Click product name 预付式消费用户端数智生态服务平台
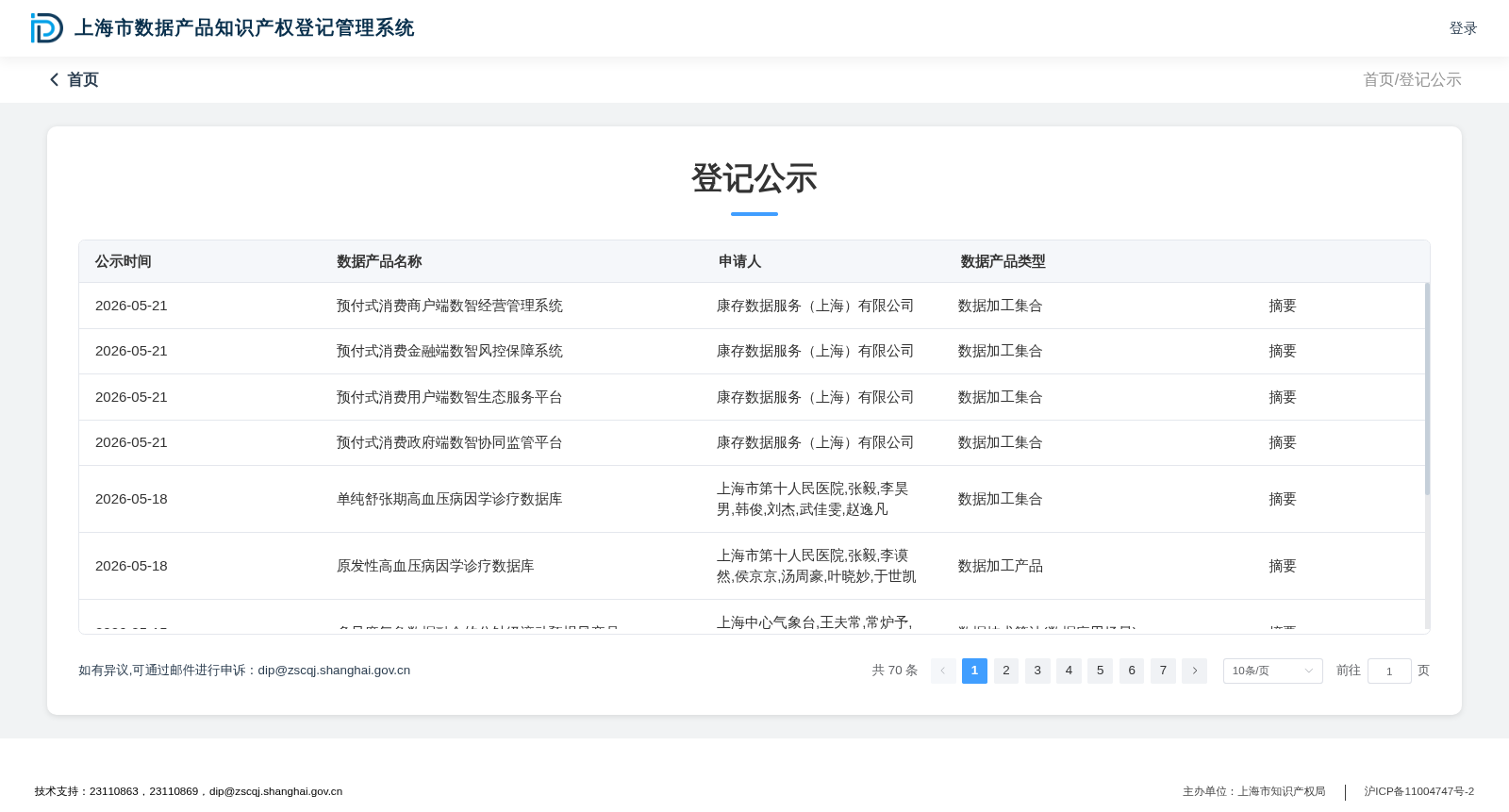The image size is (1509, 812). click(x=450, y=397)
